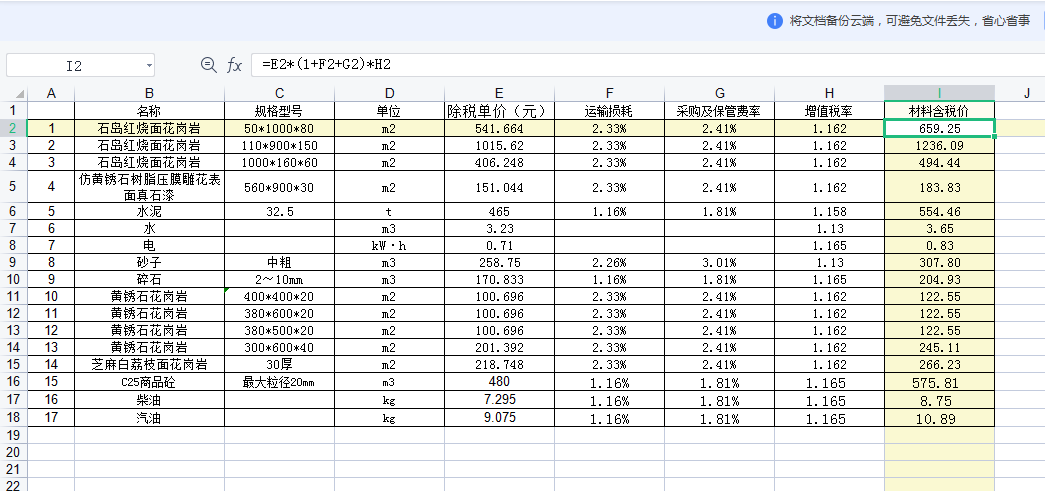This screenshot has width=1045, height=491.
Task: Click the Name Box showing I2
Action: click(74, 66)
